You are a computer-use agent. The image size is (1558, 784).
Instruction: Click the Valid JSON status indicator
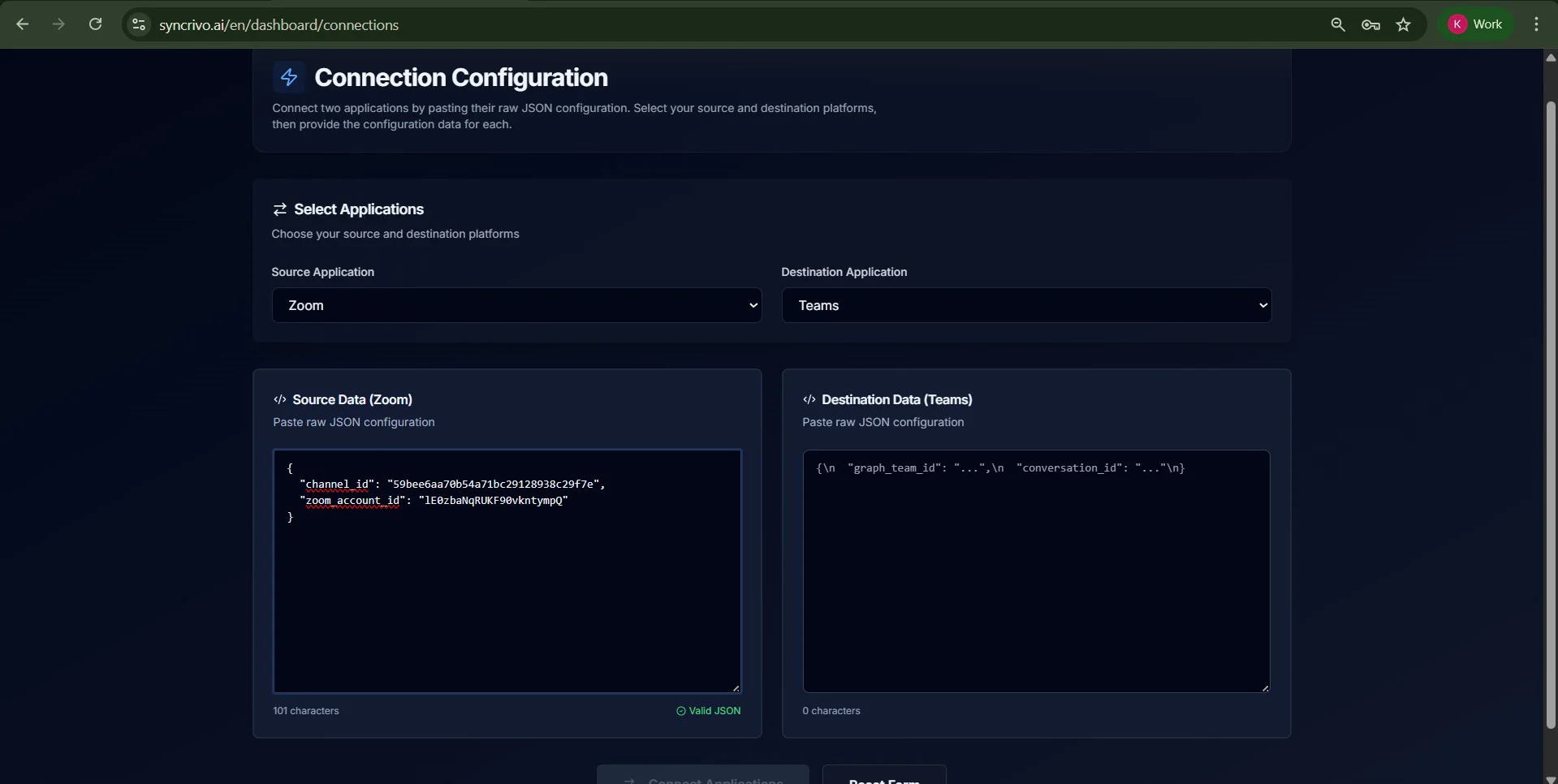coord(708,711)
